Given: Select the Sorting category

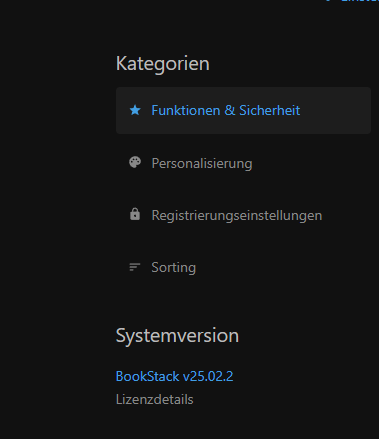Looking at the screenshot, I should point(243,267).
